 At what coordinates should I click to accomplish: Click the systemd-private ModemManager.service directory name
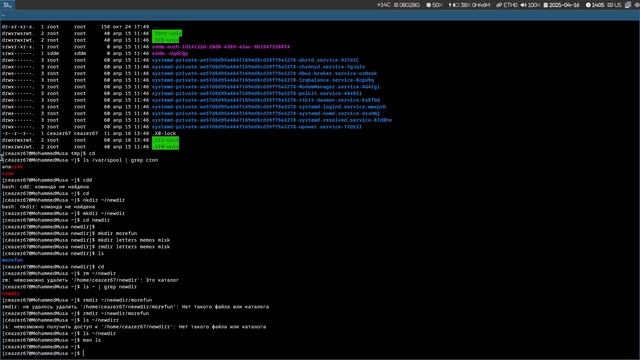point(266,87)
